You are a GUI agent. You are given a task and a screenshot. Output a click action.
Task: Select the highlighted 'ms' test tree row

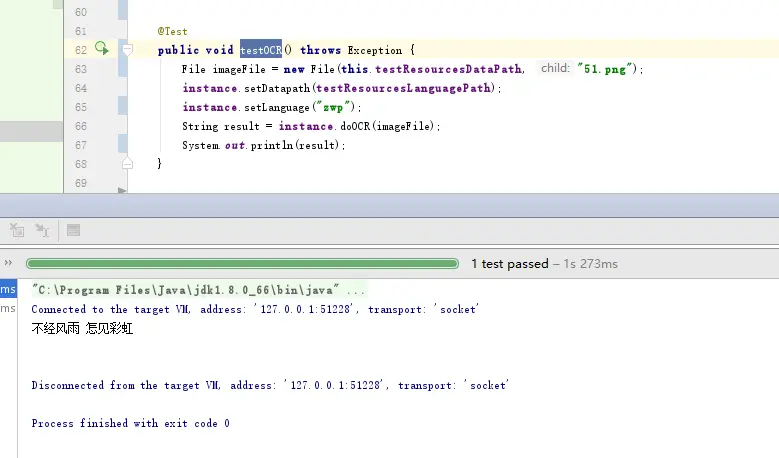[8, 289]
